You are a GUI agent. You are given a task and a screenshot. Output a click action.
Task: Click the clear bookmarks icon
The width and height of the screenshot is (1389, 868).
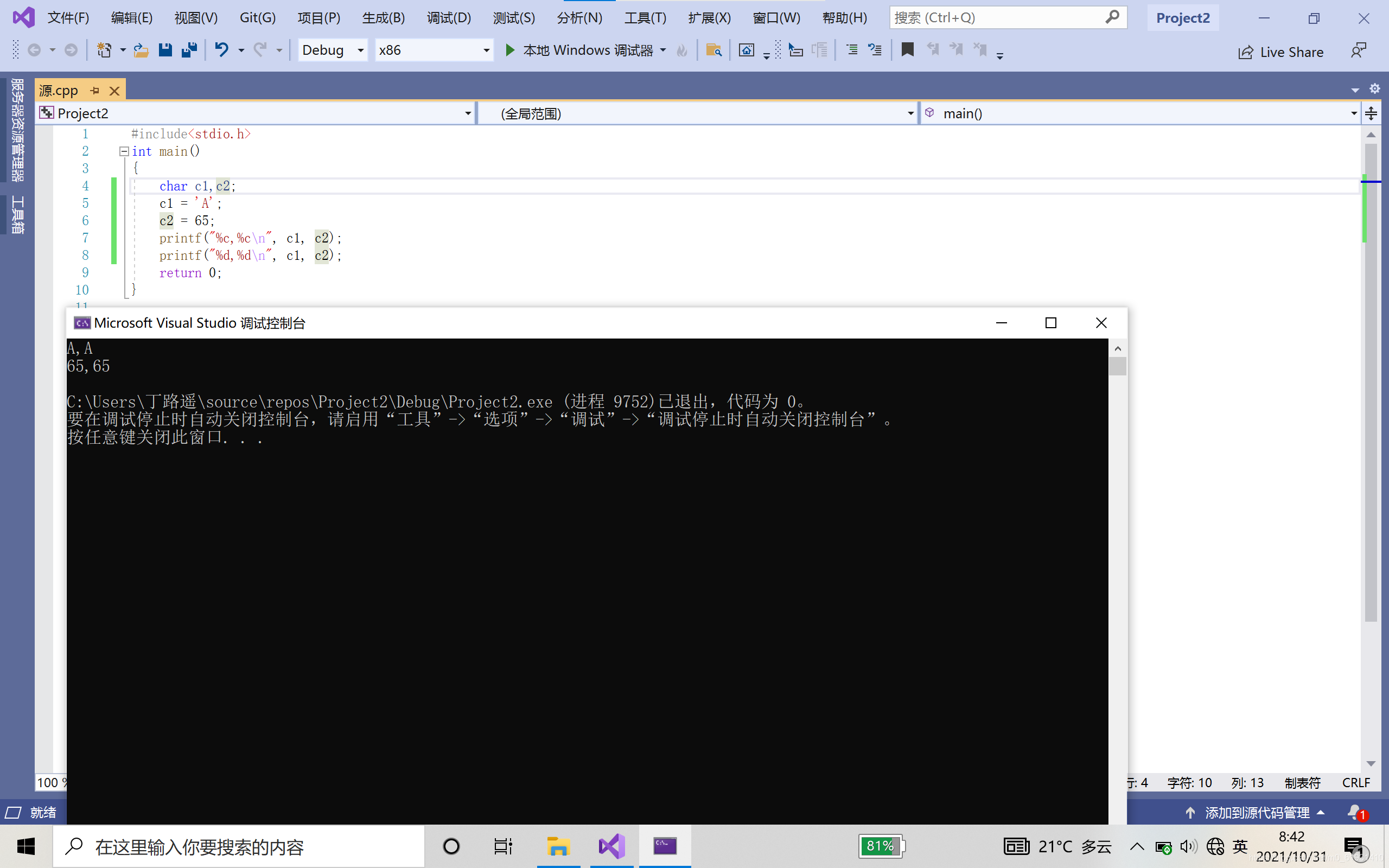(980, 50)
